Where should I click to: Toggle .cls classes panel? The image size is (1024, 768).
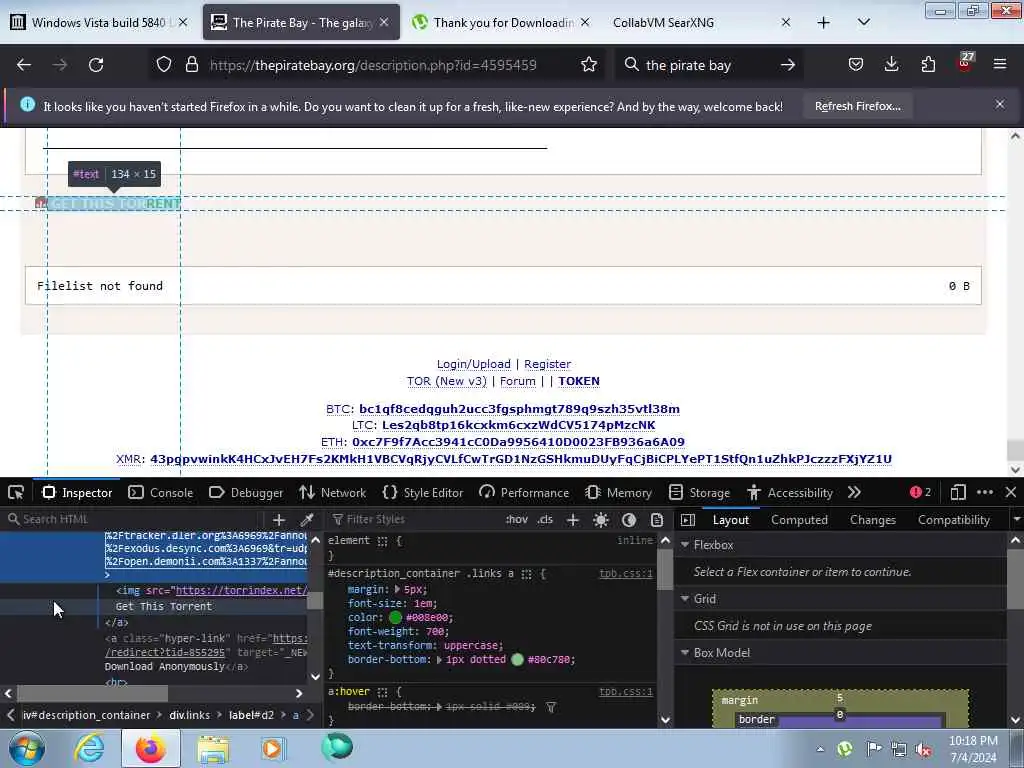coord(545,519)
